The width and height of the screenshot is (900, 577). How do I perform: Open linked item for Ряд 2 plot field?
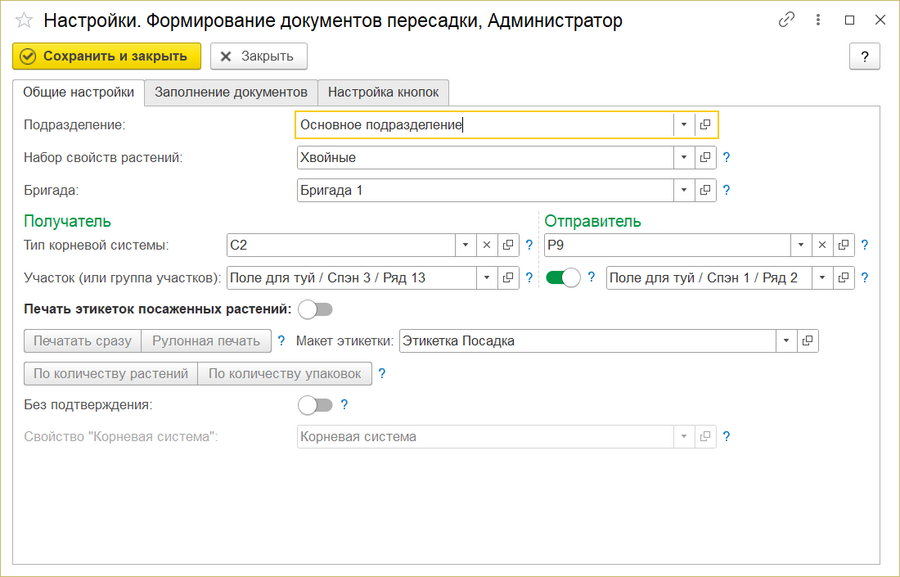pos(843,278)
